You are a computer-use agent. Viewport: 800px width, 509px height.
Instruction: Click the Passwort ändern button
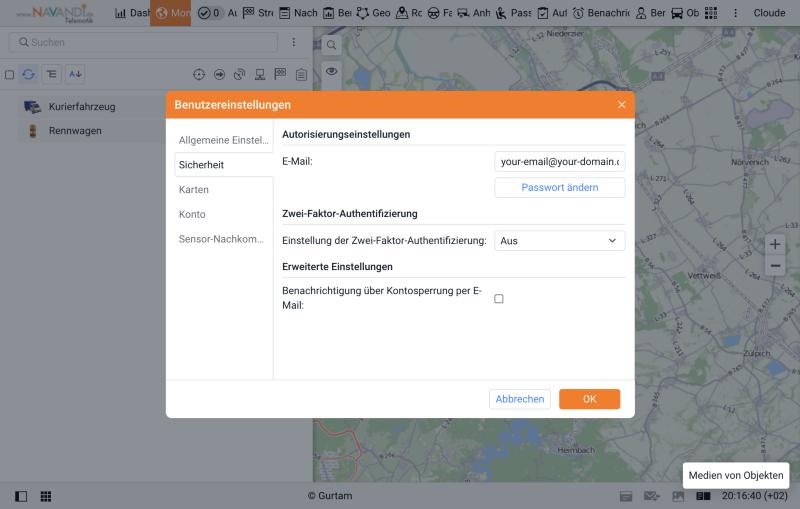pyautogui.click(x=560, y=188)
